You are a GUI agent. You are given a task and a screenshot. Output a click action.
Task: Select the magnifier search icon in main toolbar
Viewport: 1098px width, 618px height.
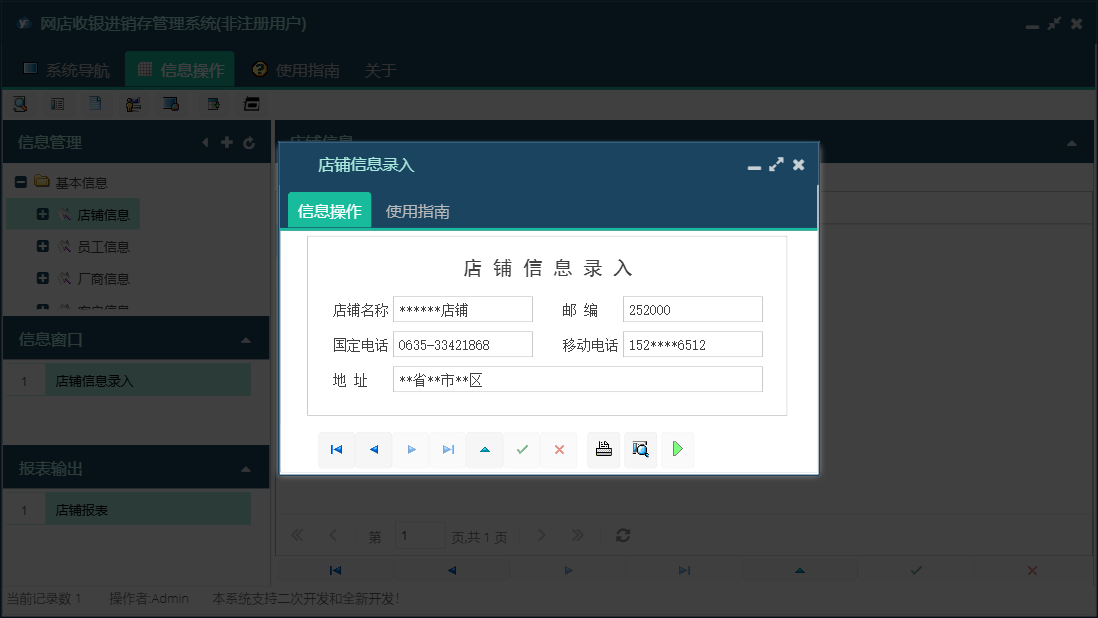20,103
